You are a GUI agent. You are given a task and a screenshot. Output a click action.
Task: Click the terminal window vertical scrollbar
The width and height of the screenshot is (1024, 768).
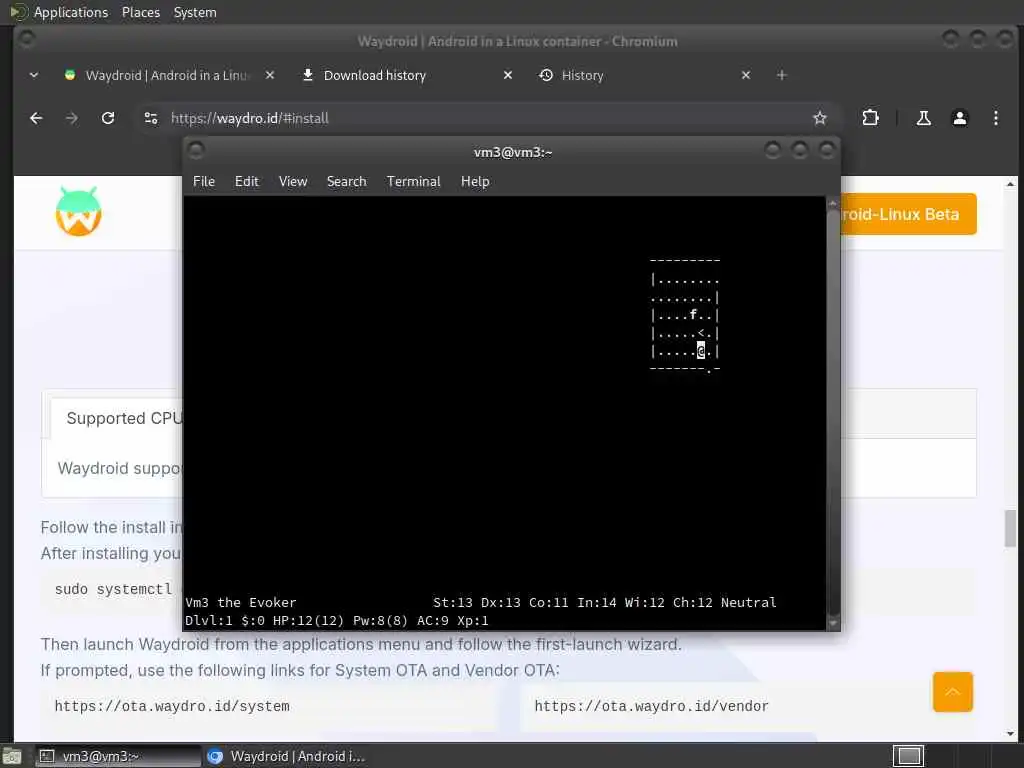[833, 413]
